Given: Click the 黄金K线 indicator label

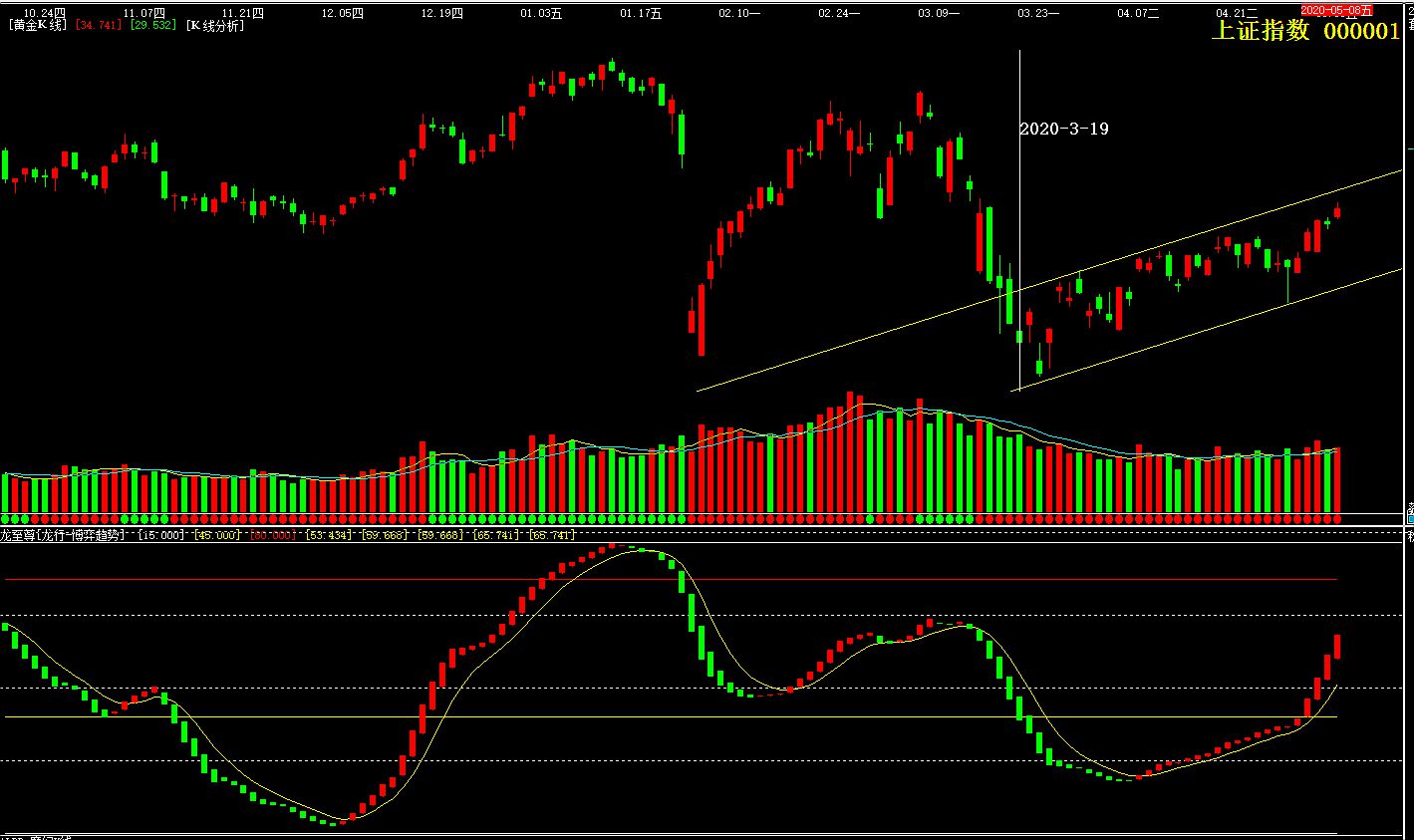Looking at the screenshot, I should click(38, 26).
